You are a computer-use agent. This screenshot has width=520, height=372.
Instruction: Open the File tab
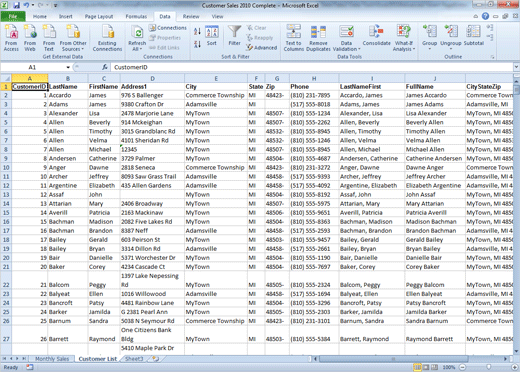coord(13,16)
